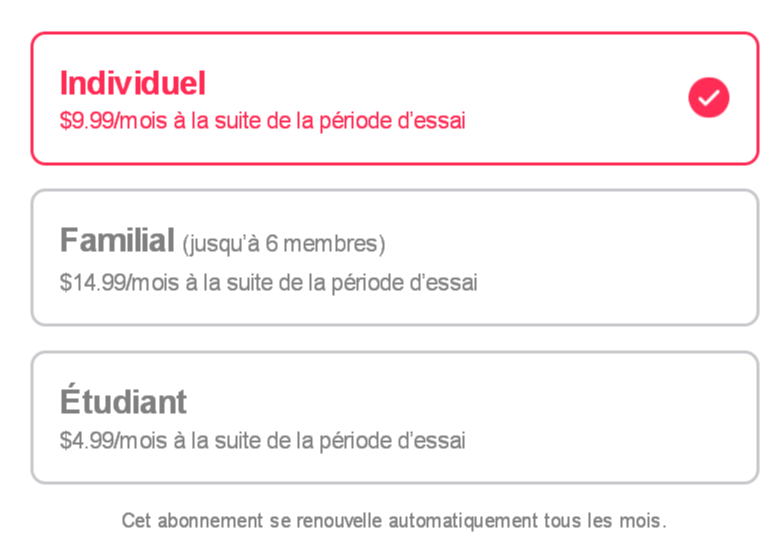The image size is (771, 560).
Task: Click the "Individuel" heading text
Action: click(x=133, y=83)
